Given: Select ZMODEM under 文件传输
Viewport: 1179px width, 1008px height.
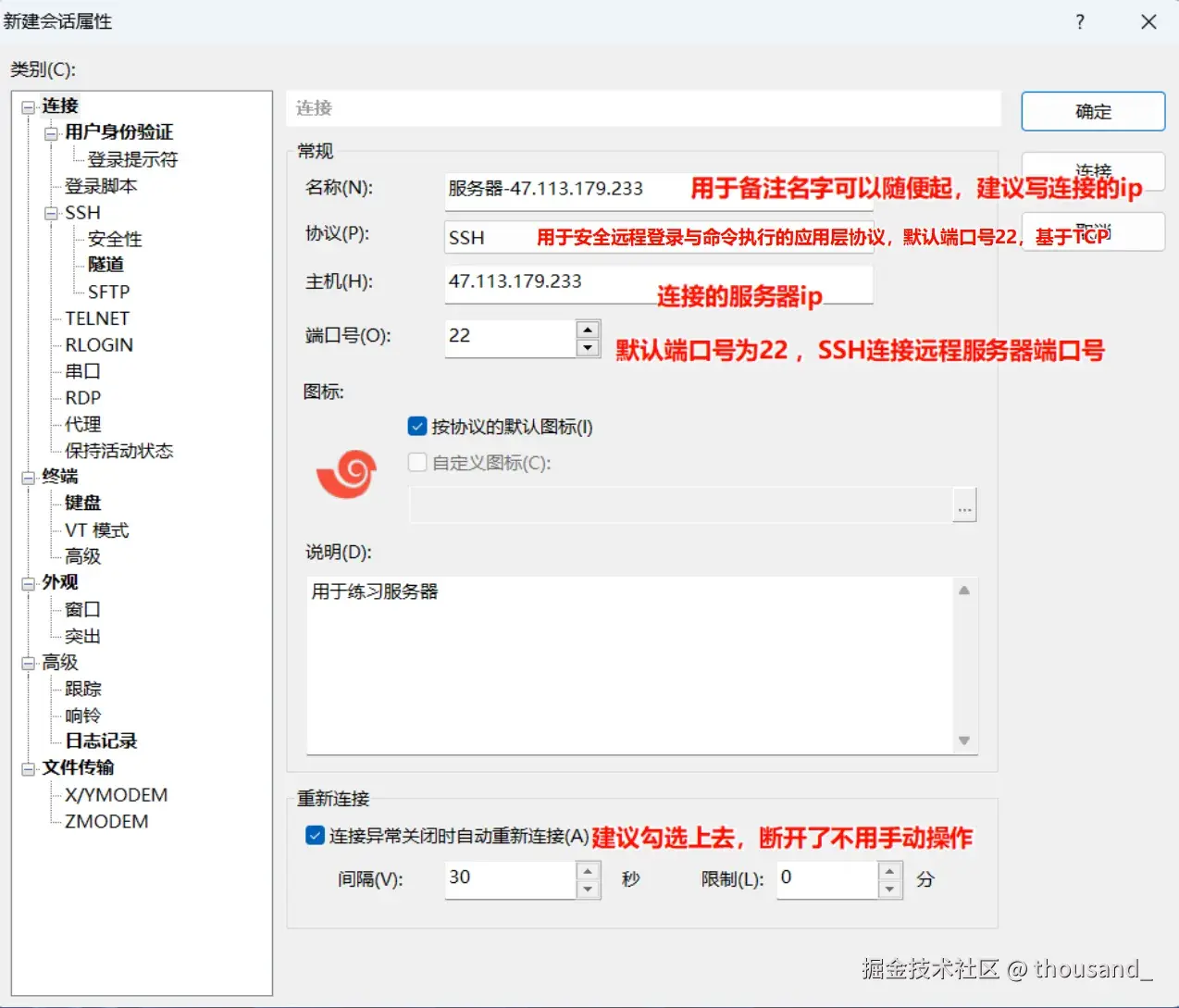Looking at the screenshot, I should tap(105, 821).
